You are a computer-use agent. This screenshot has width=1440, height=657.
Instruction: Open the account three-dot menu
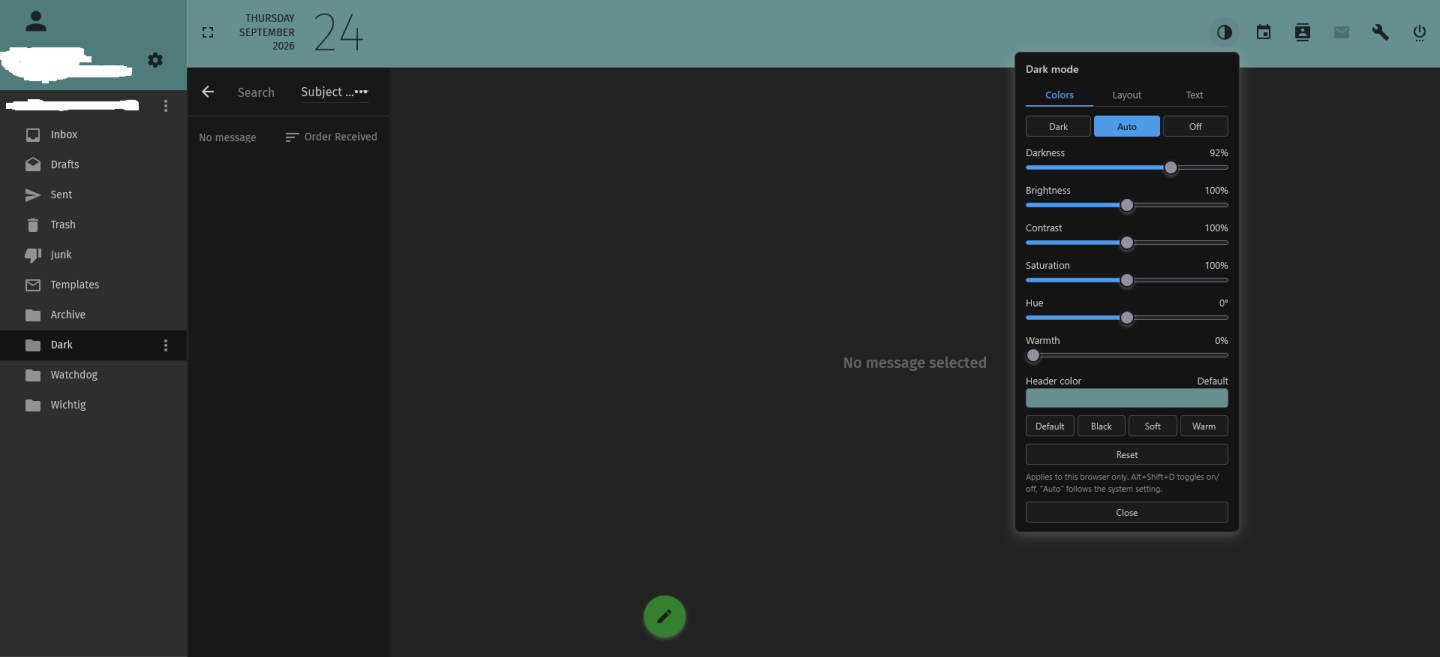[x=166, y=105]
